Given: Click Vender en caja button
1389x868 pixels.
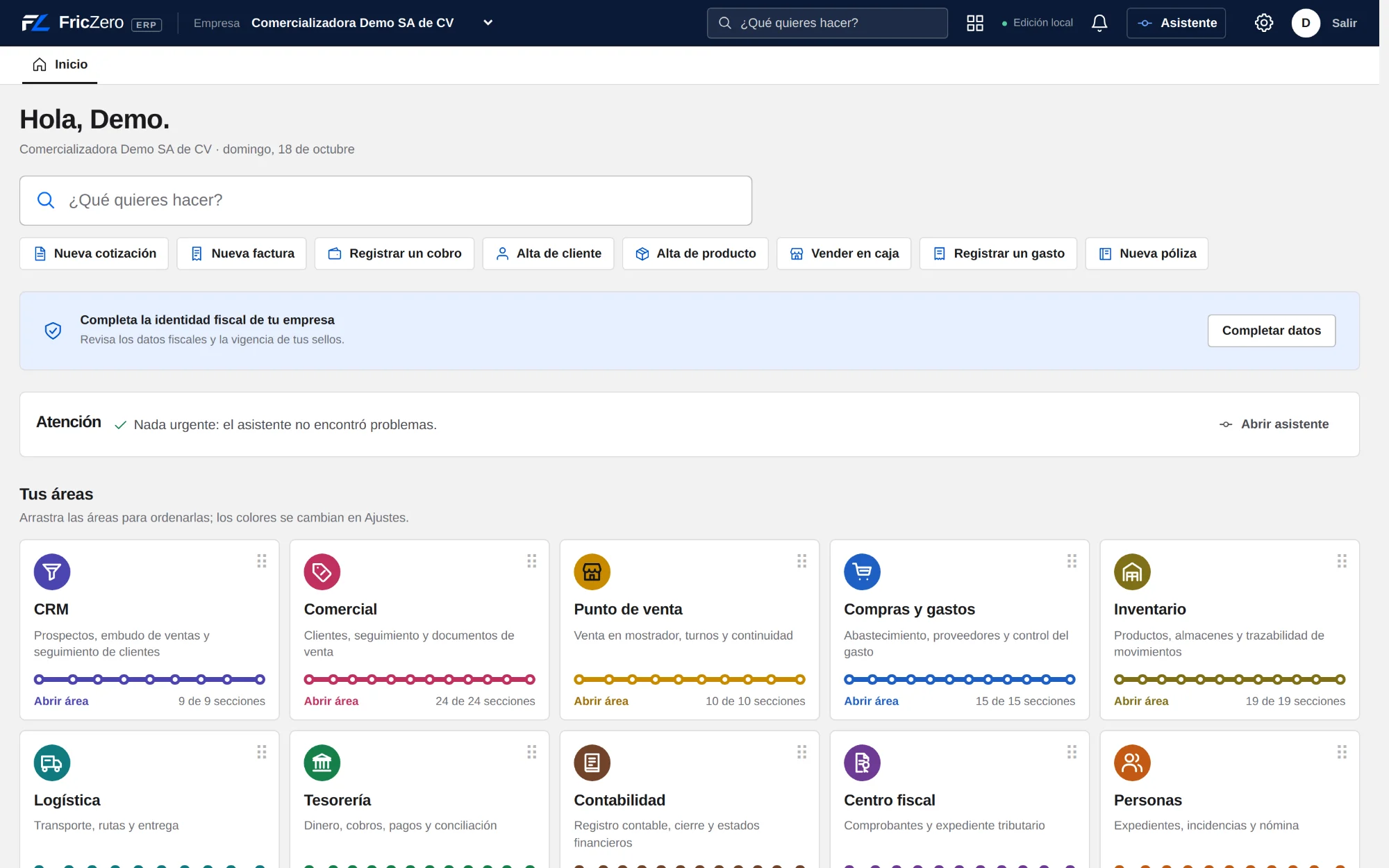Looking at the screenshot, I should pyautogui.click(x=844, y=254).
